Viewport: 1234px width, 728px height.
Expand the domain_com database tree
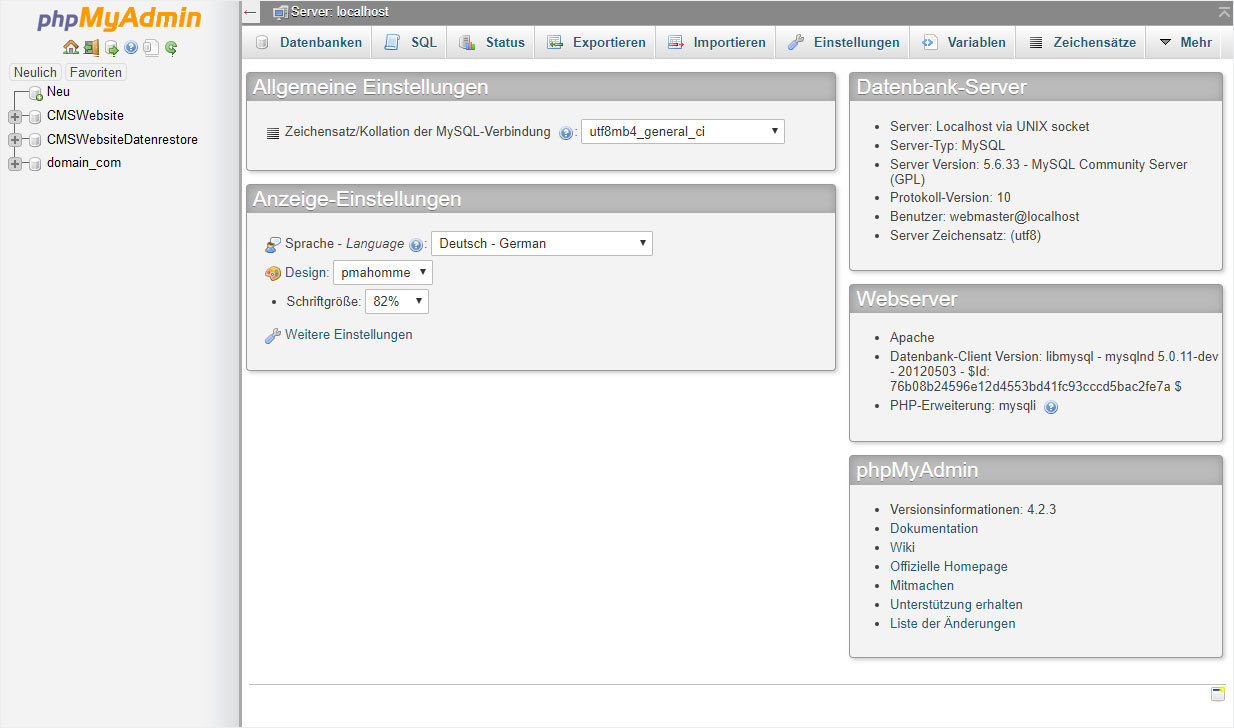(15, 163)
